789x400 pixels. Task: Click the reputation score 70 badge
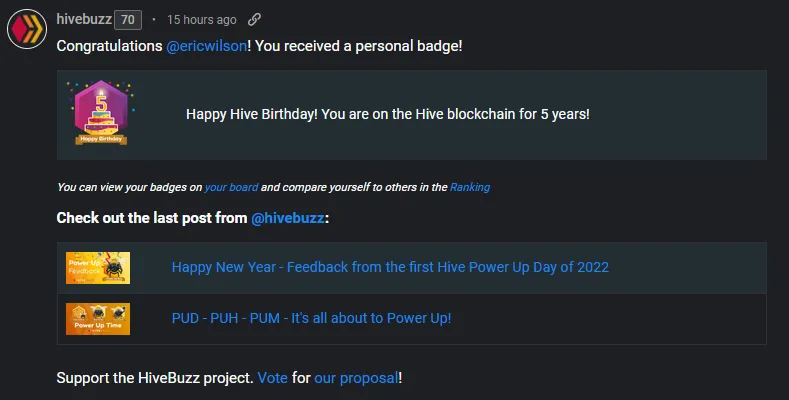click(128, 20)
